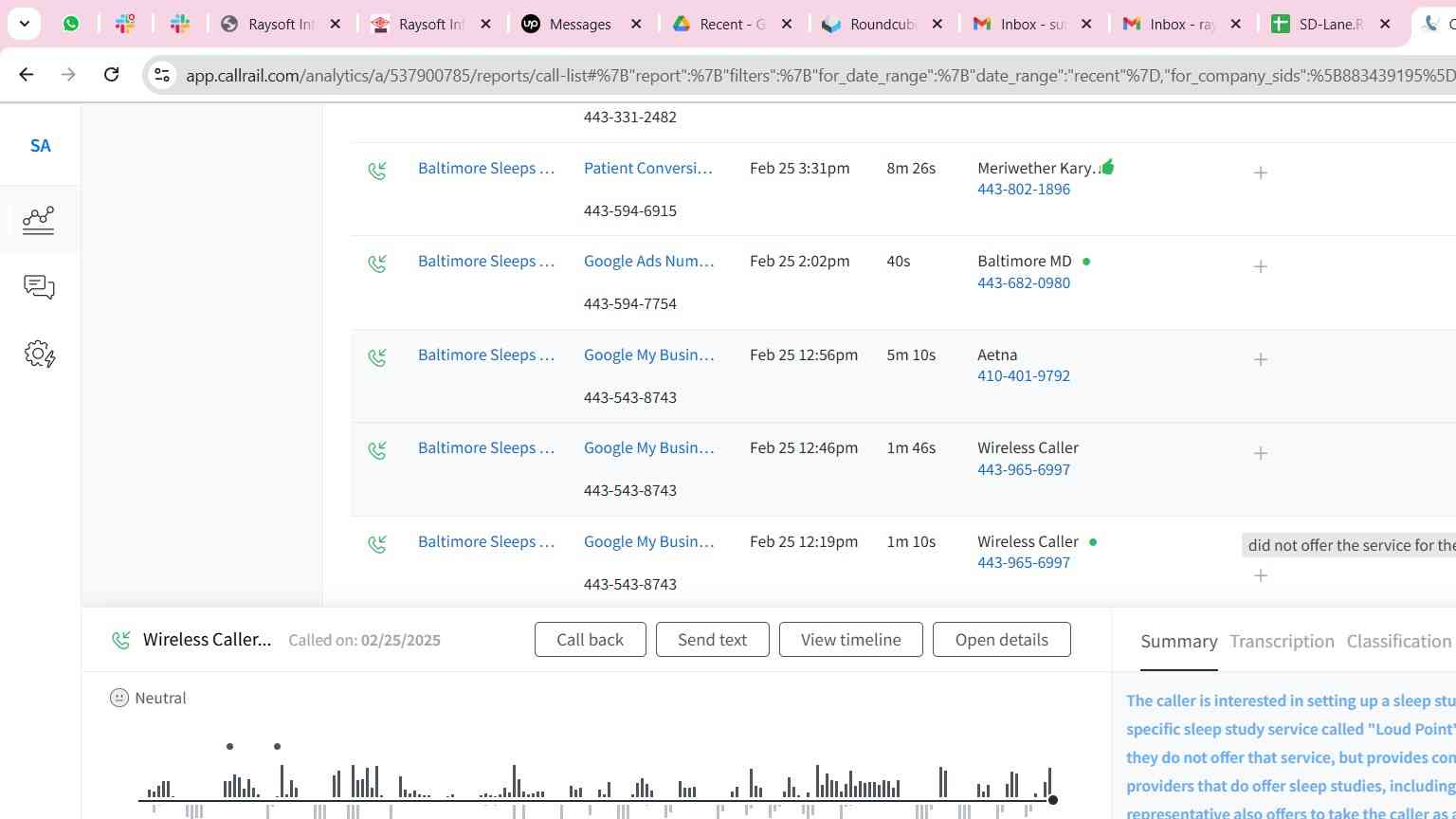
Task: Open Google Ads Num… tracking number link
Action: tap(649, 261)
